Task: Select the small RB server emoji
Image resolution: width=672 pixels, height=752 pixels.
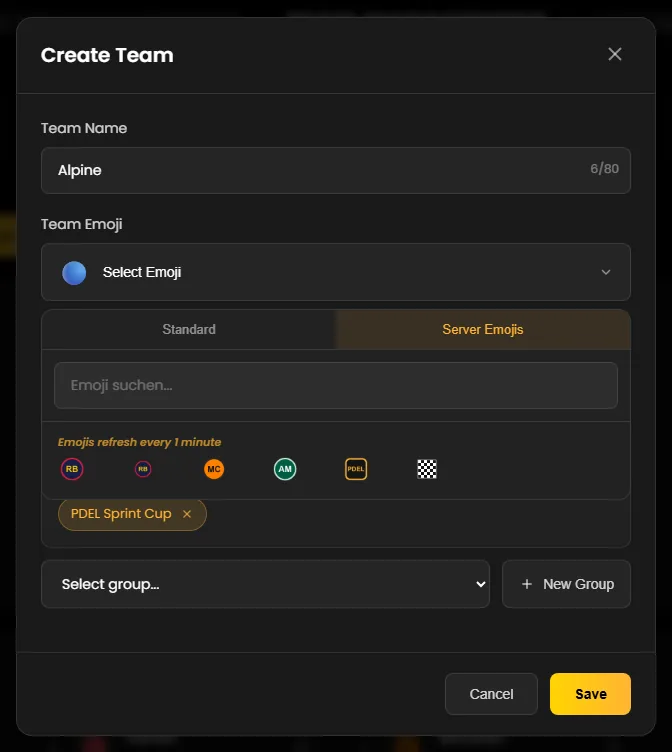Action: pyautogui.click(x=143, y=469)
